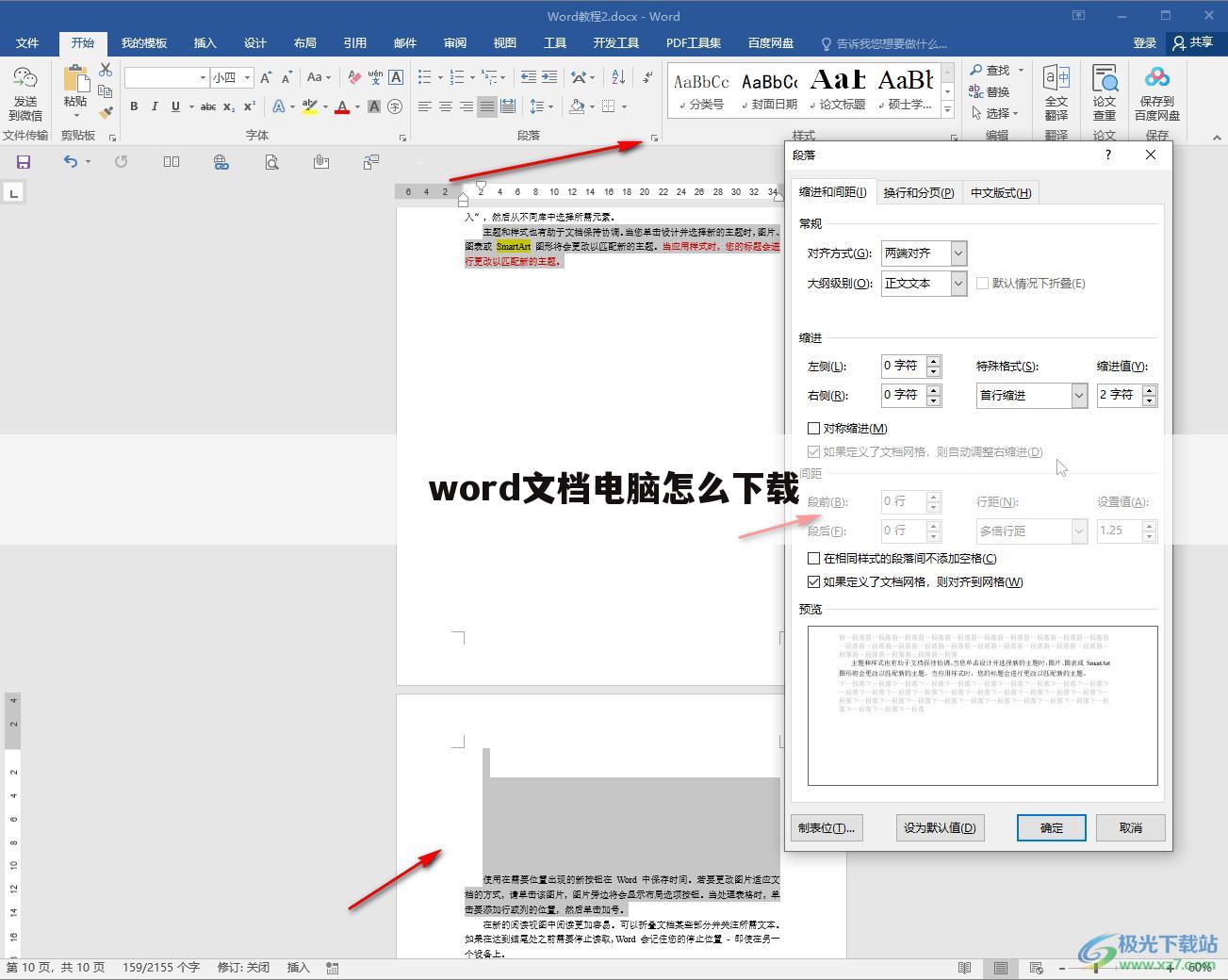Open the PDF工具集 ribbon tab
Image resolution: width=1228 pixels, height=980 pixels.
694,42
